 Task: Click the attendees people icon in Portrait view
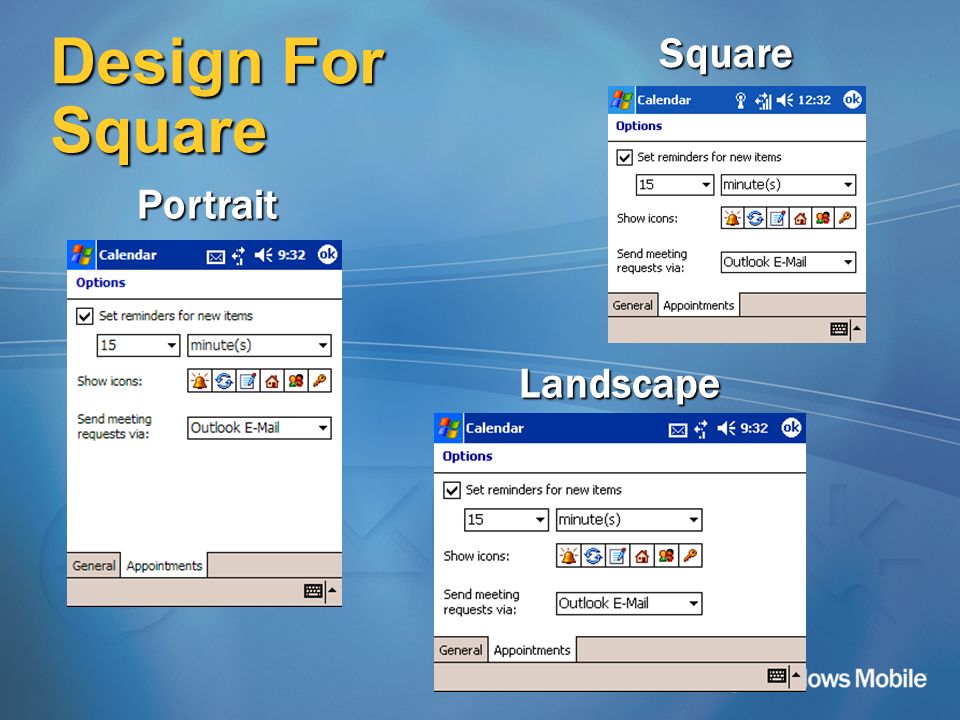296,381
